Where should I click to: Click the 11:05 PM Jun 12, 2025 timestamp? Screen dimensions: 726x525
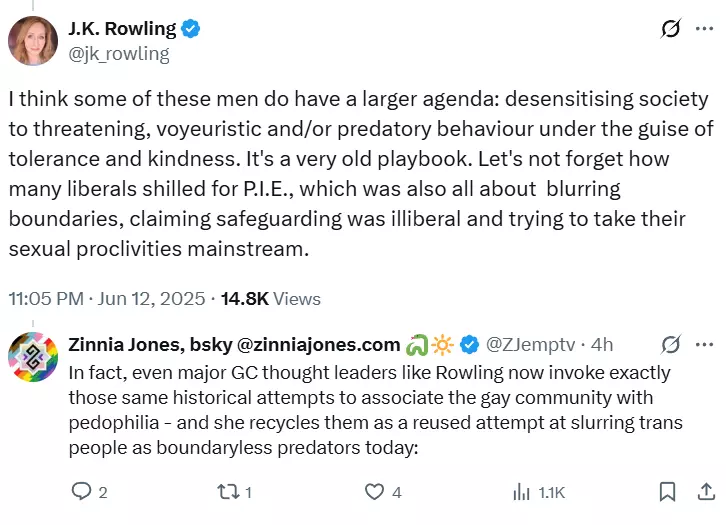(106, 299)
